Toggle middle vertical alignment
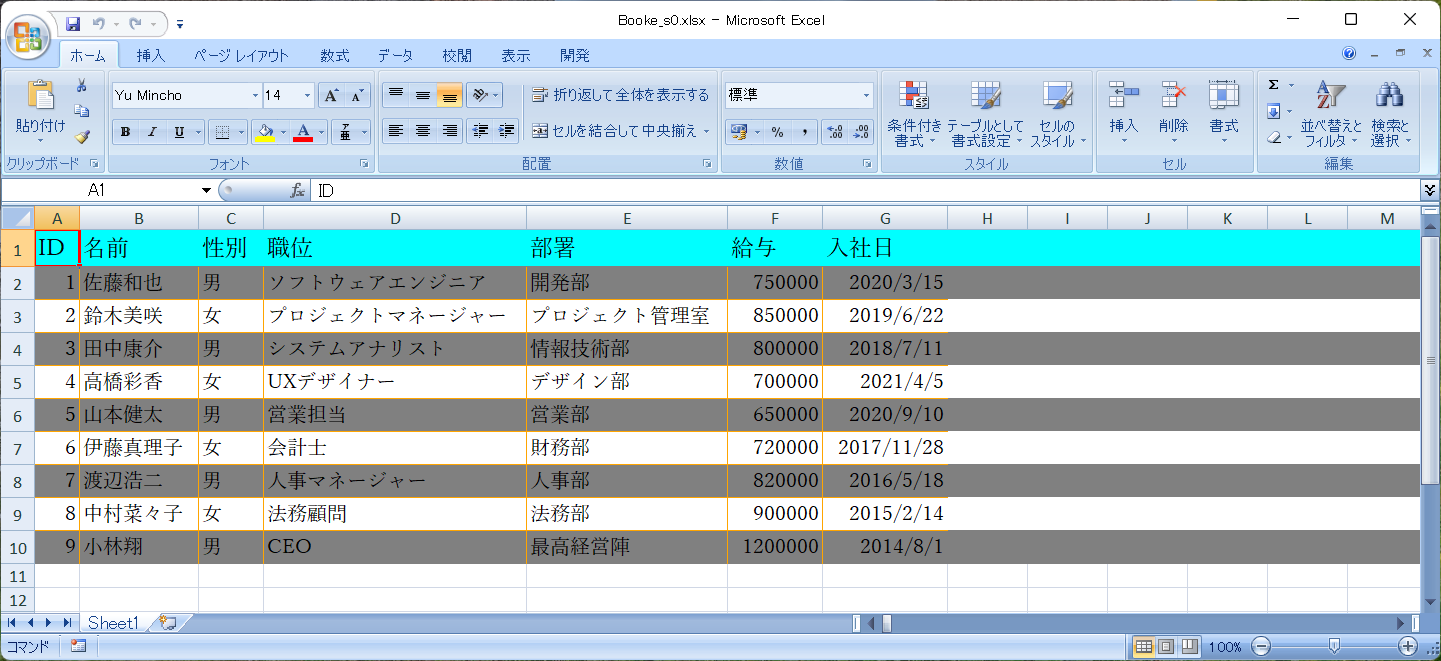 coord(423,96)
